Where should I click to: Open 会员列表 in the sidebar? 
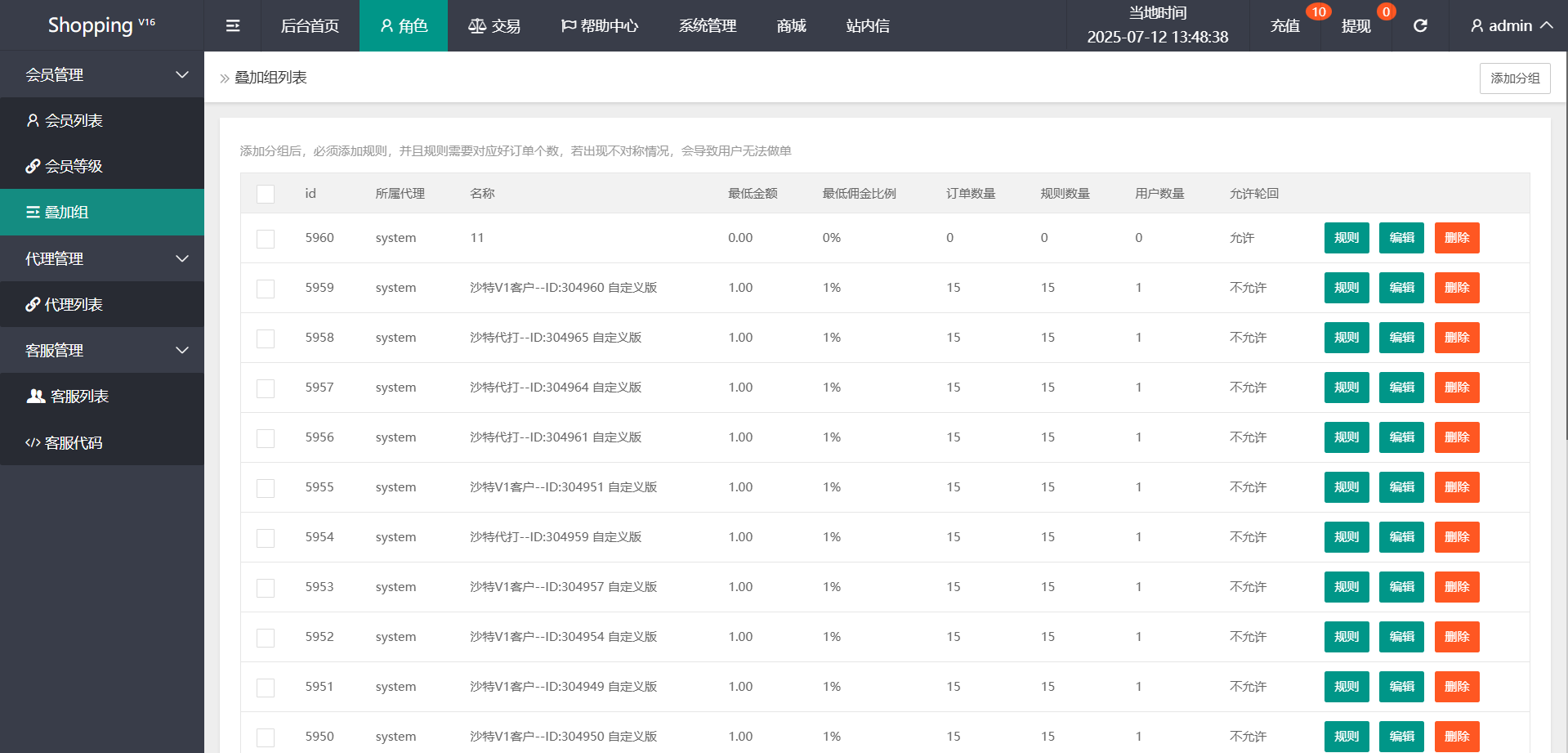point(102,120)
